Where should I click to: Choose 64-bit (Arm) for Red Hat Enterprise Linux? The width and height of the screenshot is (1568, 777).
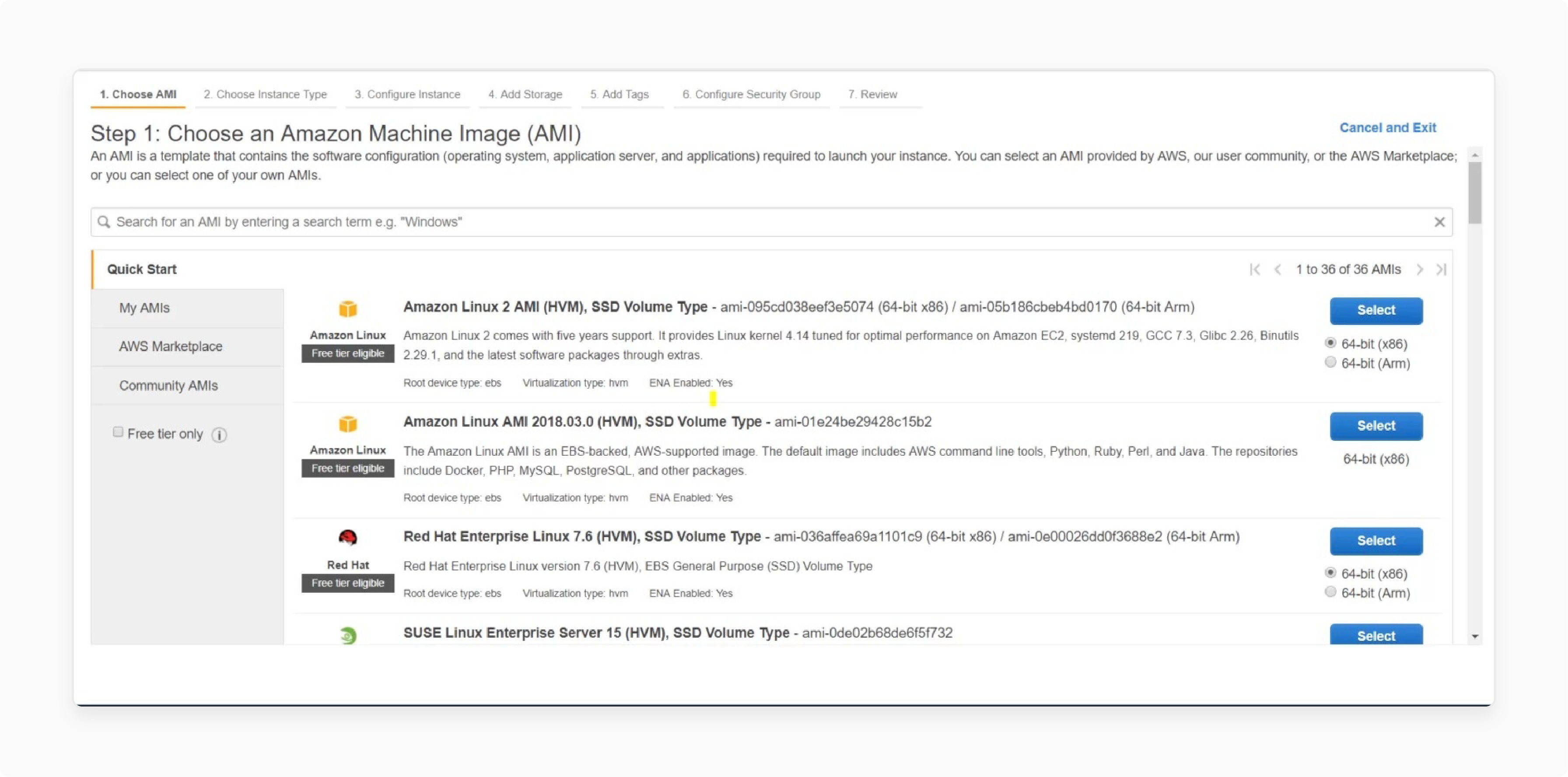coord(1330,592)
